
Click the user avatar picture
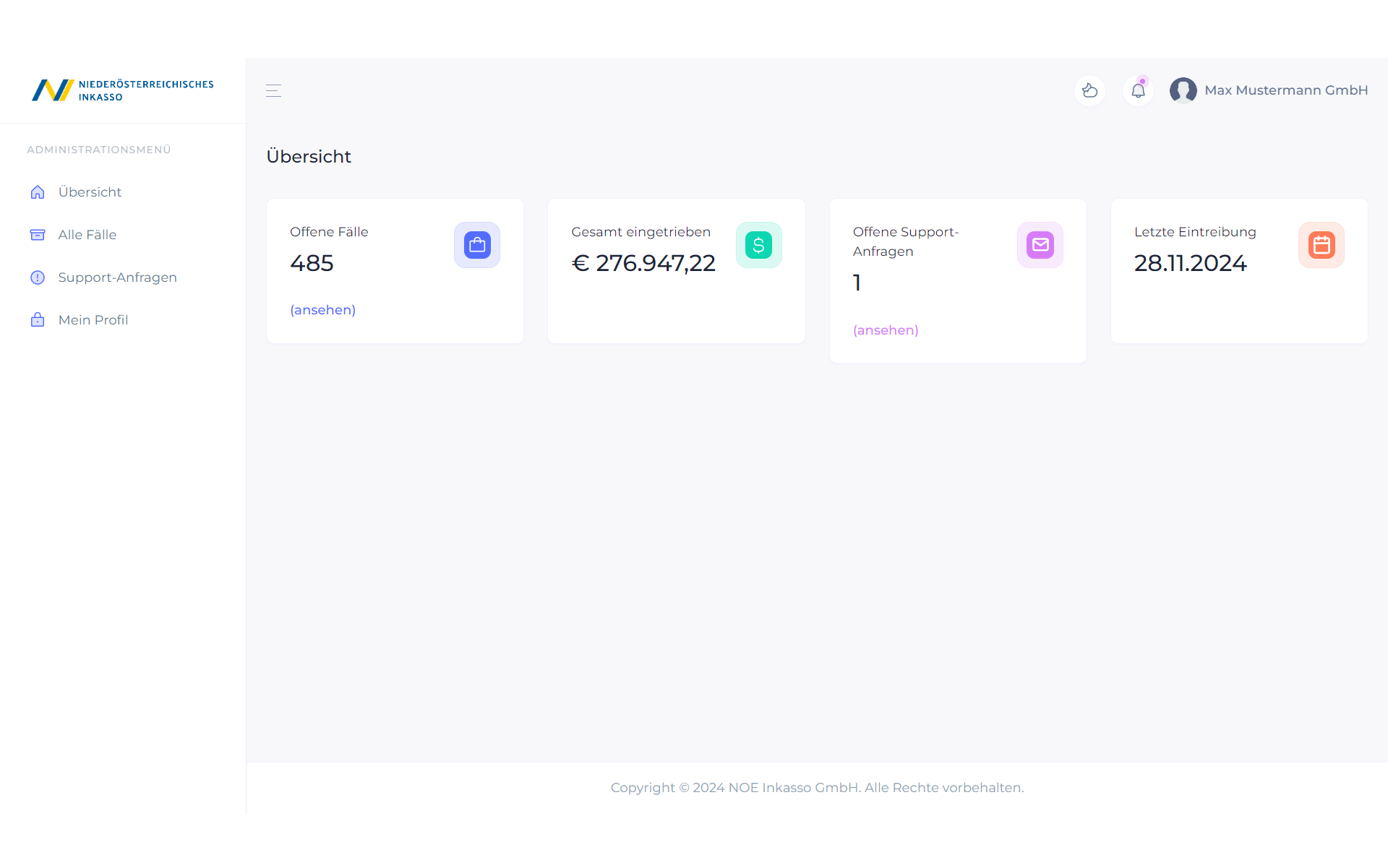pos(1183,90)
